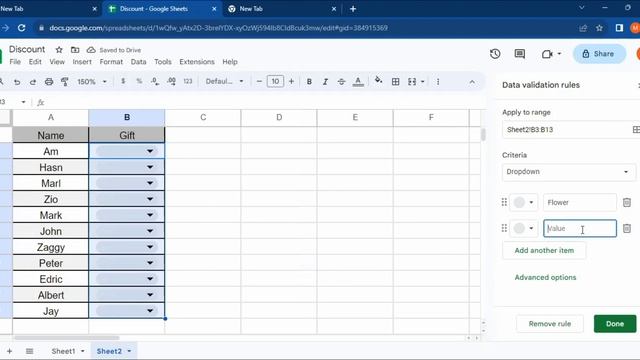
Task: Open the Edit menu
Action: tap(35, 62)
